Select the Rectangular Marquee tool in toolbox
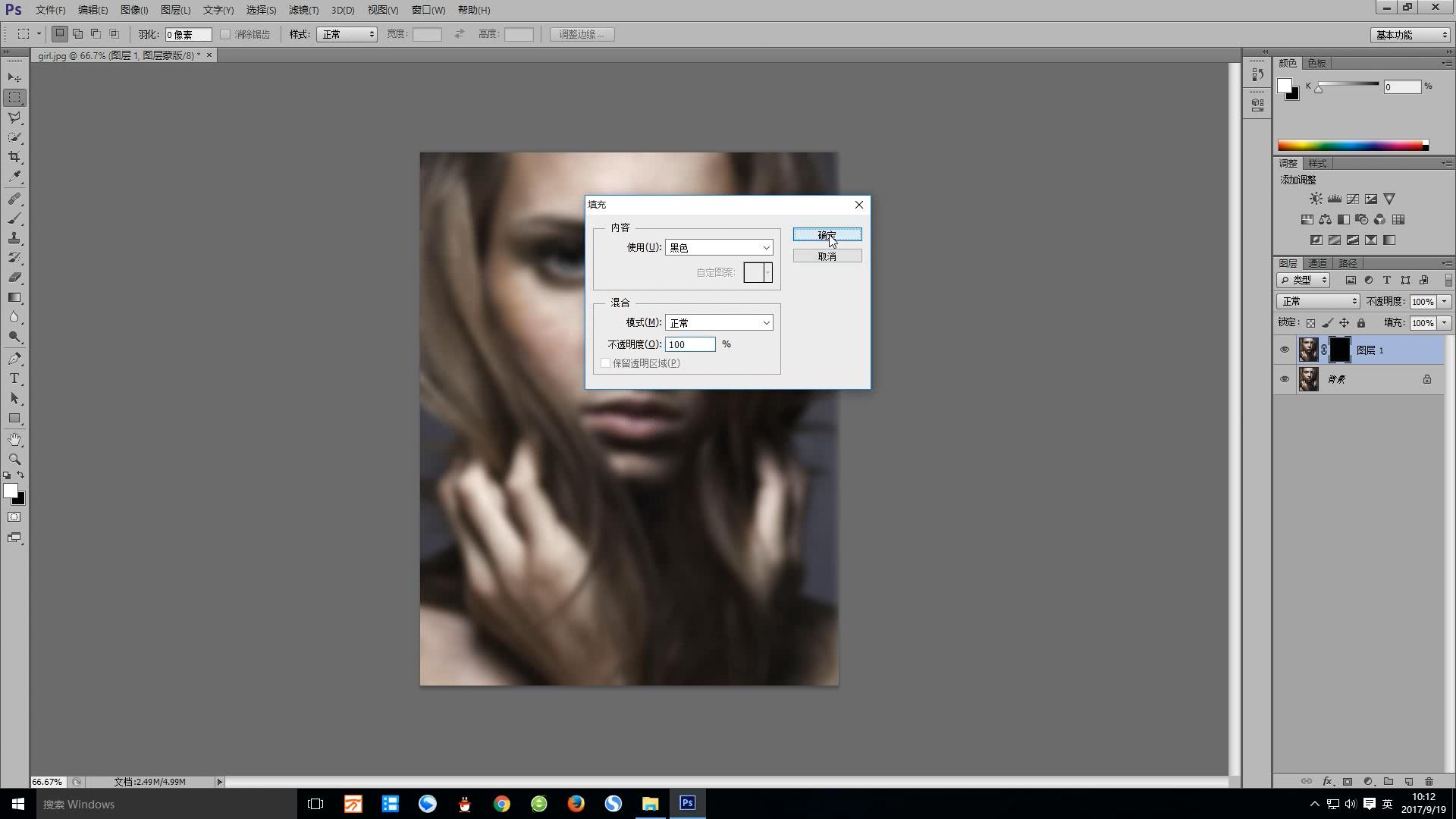 click(14, 97)
